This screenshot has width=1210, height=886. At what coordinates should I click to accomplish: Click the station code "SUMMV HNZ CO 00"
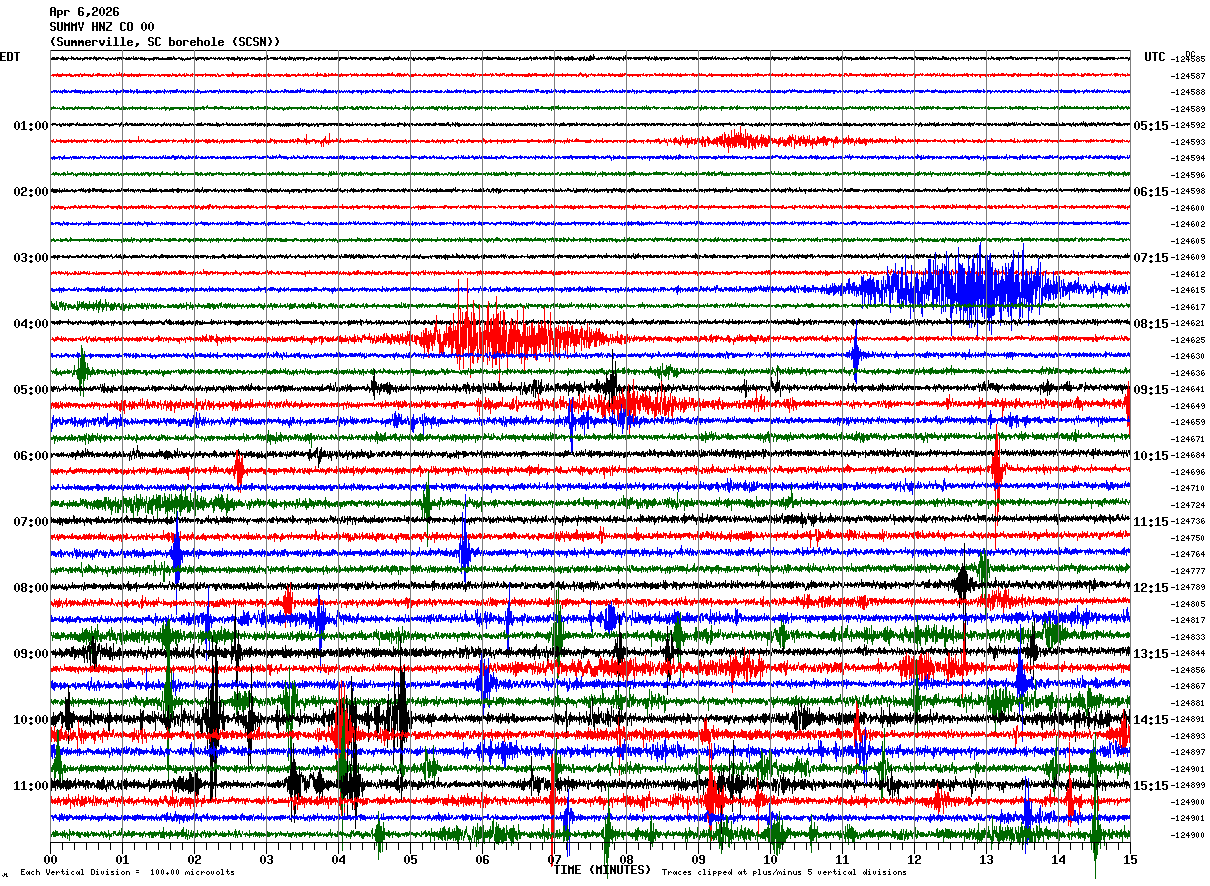tap(102, 27)
